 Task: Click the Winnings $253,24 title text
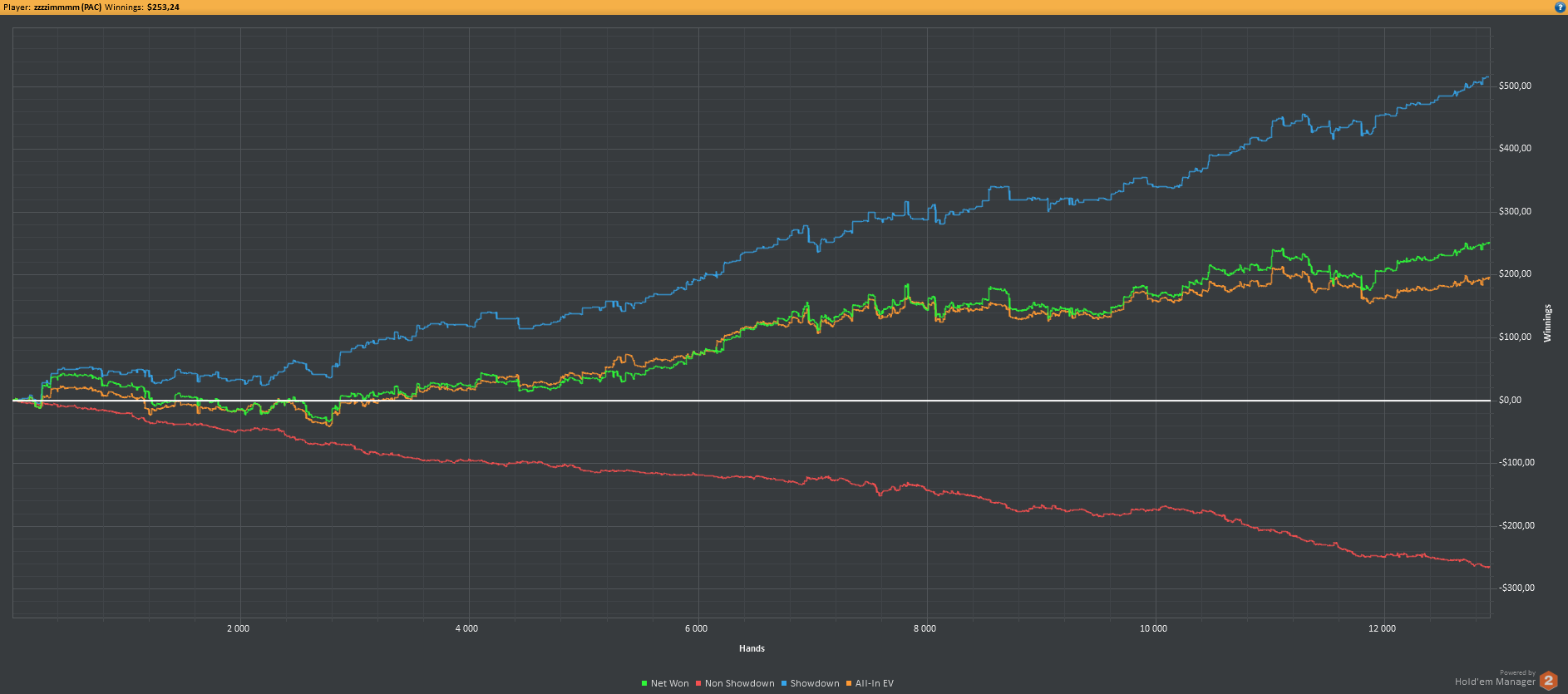coord(142,7)
